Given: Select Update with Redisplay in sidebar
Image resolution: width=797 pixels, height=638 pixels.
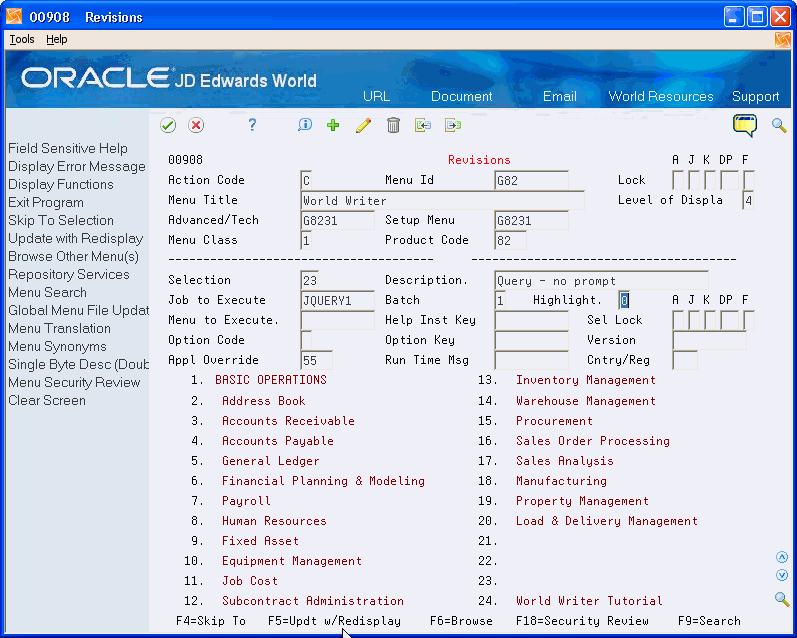Looking at the screenshot, I should click(x=75, y=238).
